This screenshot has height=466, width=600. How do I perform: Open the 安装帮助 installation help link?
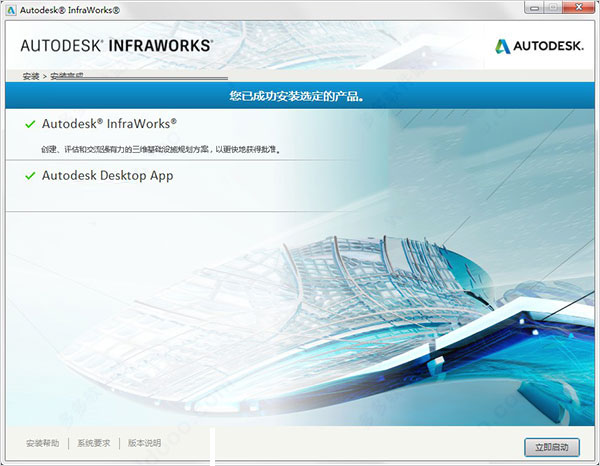[x=42, y=443]
